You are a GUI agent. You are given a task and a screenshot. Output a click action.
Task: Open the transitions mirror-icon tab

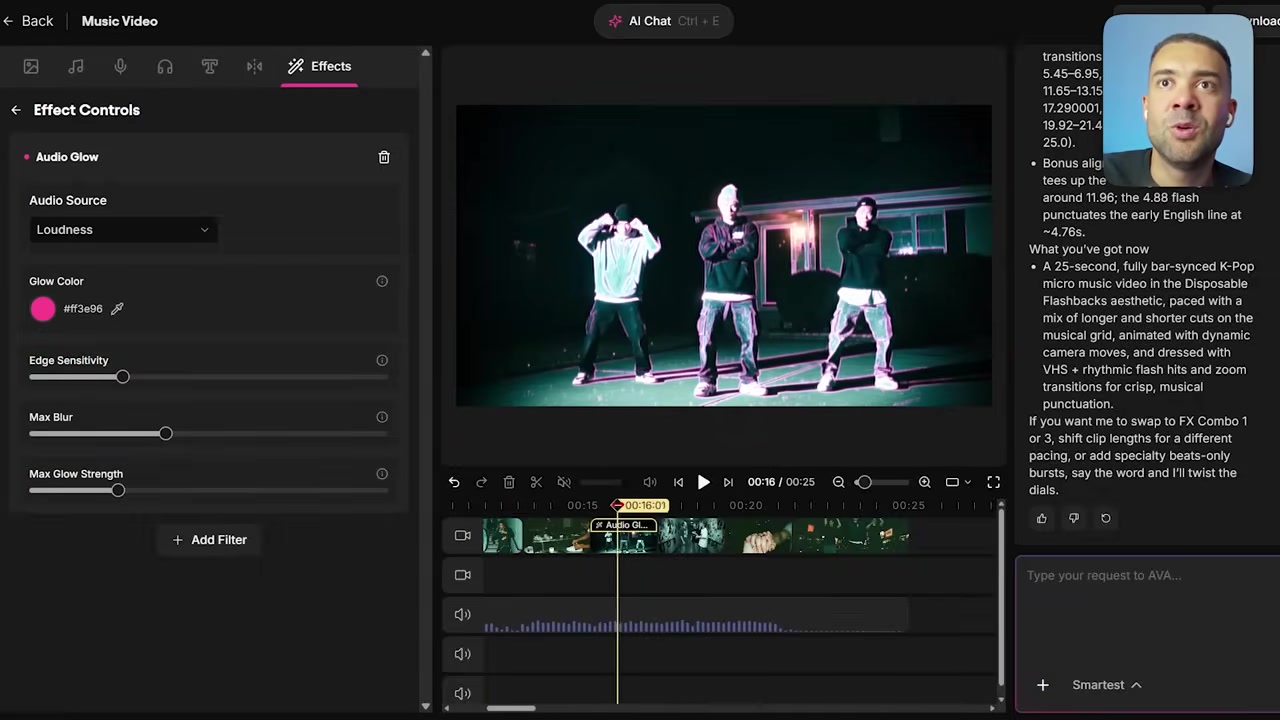(x=255, y=66)
